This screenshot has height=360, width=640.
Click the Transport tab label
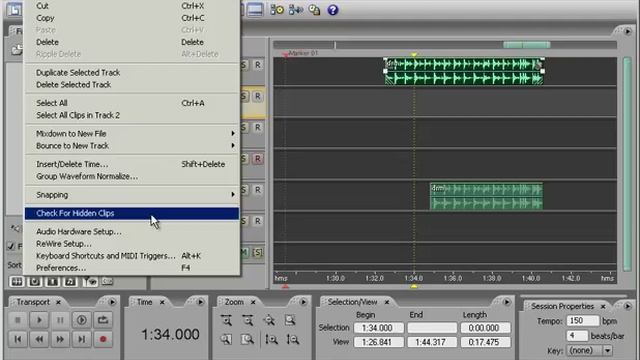[x=33, y=302]
